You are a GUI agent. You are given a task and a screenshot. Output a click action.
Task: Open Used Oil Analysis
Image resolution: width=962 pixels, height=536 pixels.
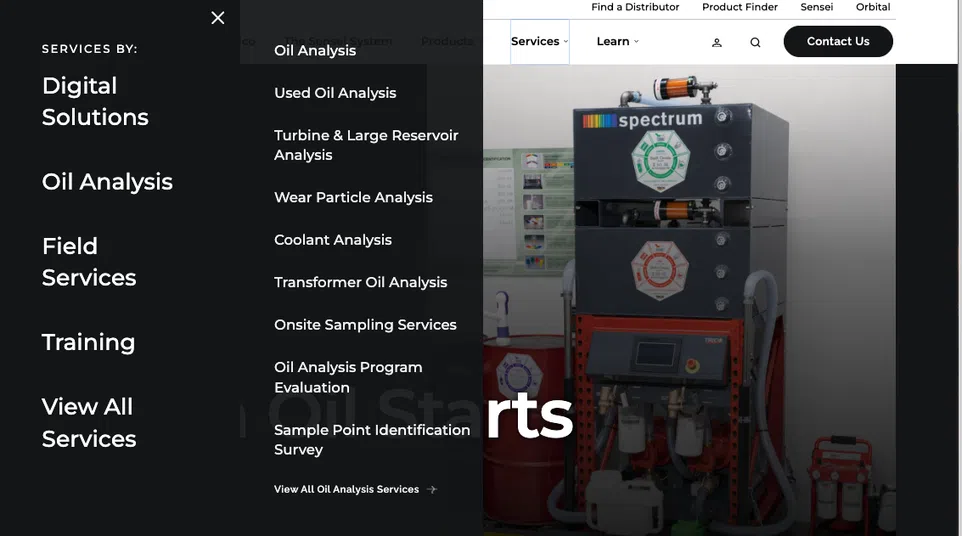click(335, 93)
